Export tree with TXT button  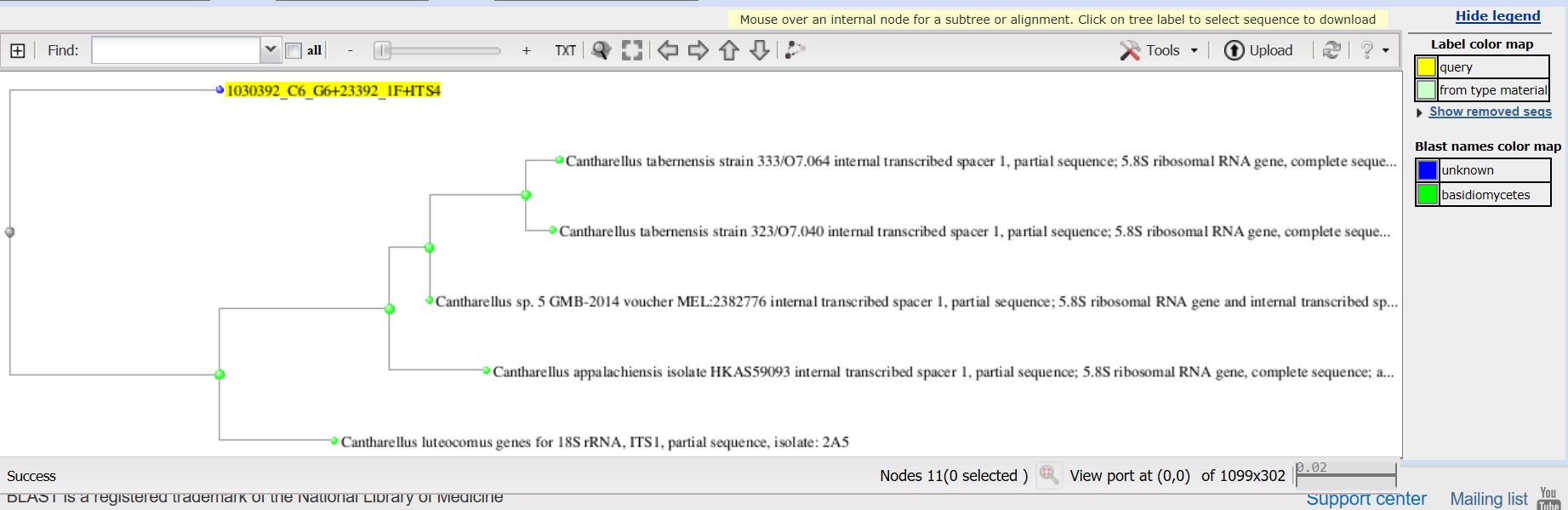point(565,51)
